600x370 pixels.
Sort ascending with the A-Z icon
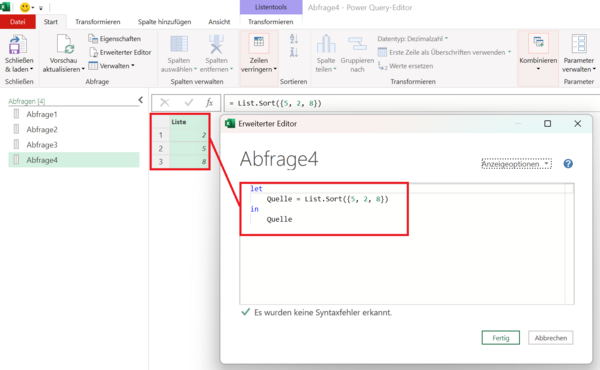(x=293, y=39)
